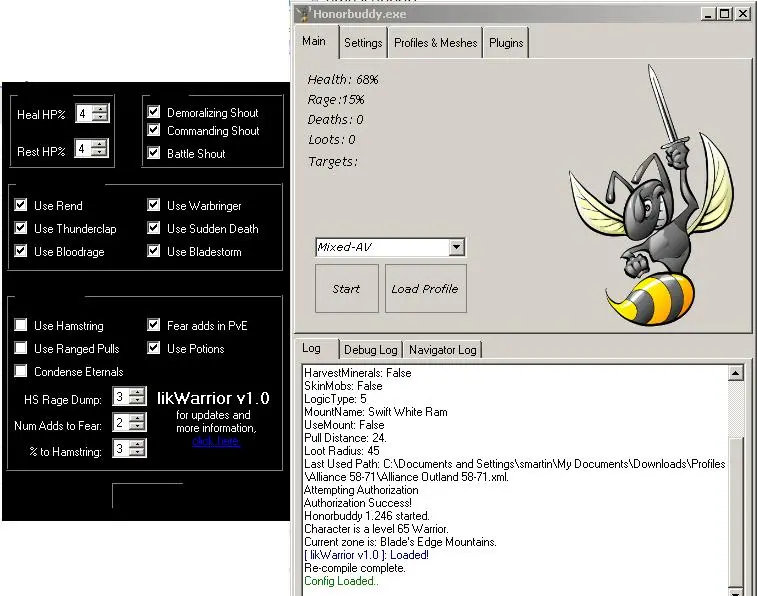Click the Start button

tap(347, 289)
